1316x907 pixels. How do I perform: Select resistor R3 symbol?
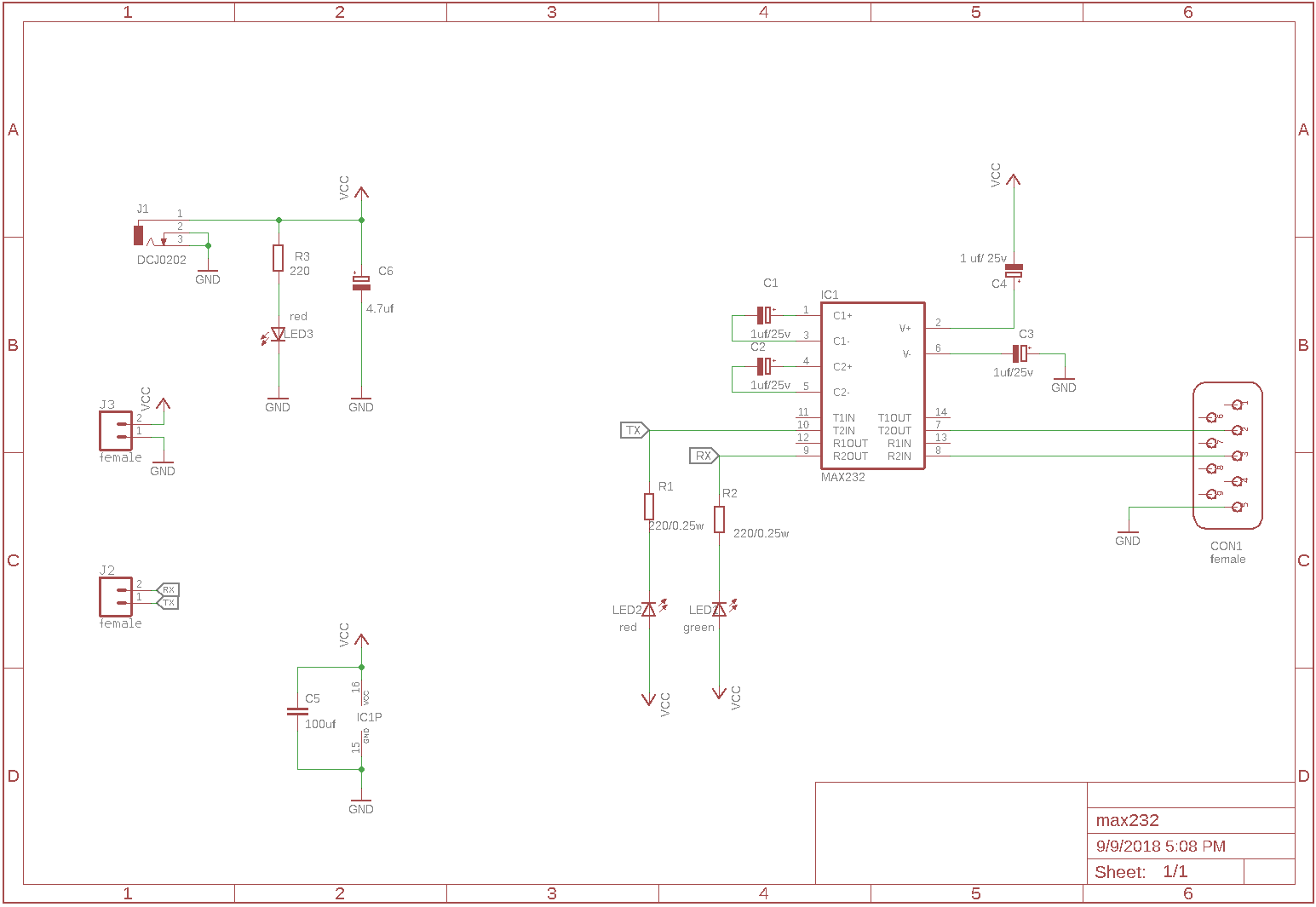point(279,258)
